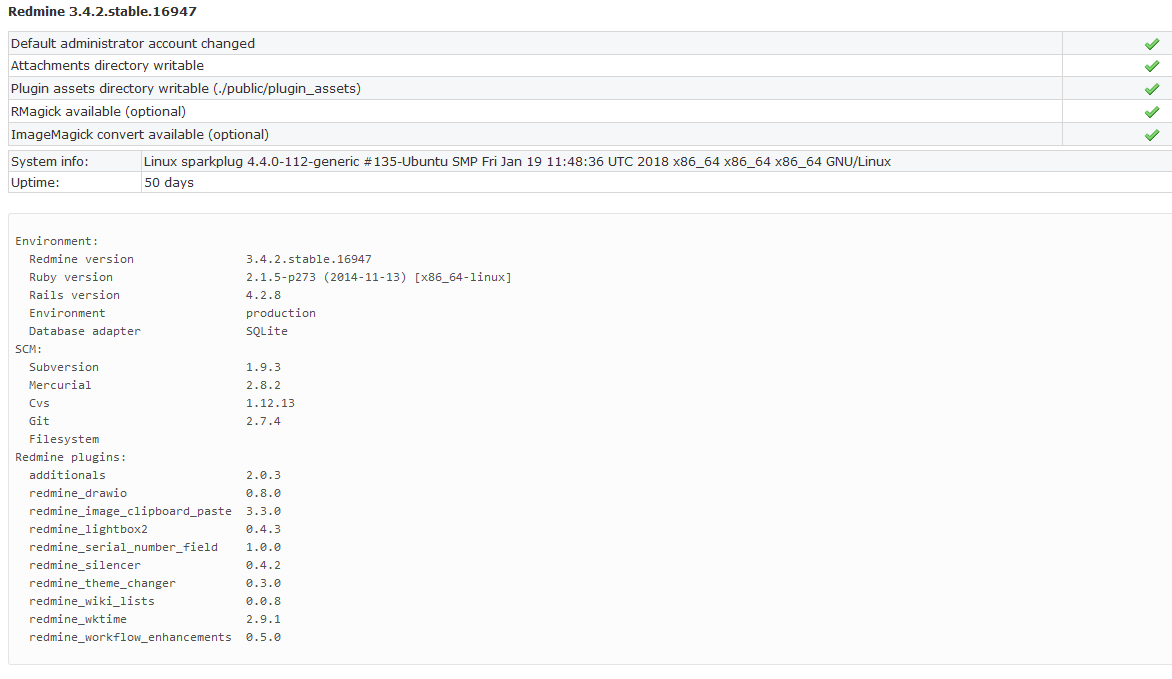Image resolution: width=1172 pixels, height=679 pixels.
Task: Click the redmine_serial_number_field version 1.0.0
Action: (x=263, y=547)
